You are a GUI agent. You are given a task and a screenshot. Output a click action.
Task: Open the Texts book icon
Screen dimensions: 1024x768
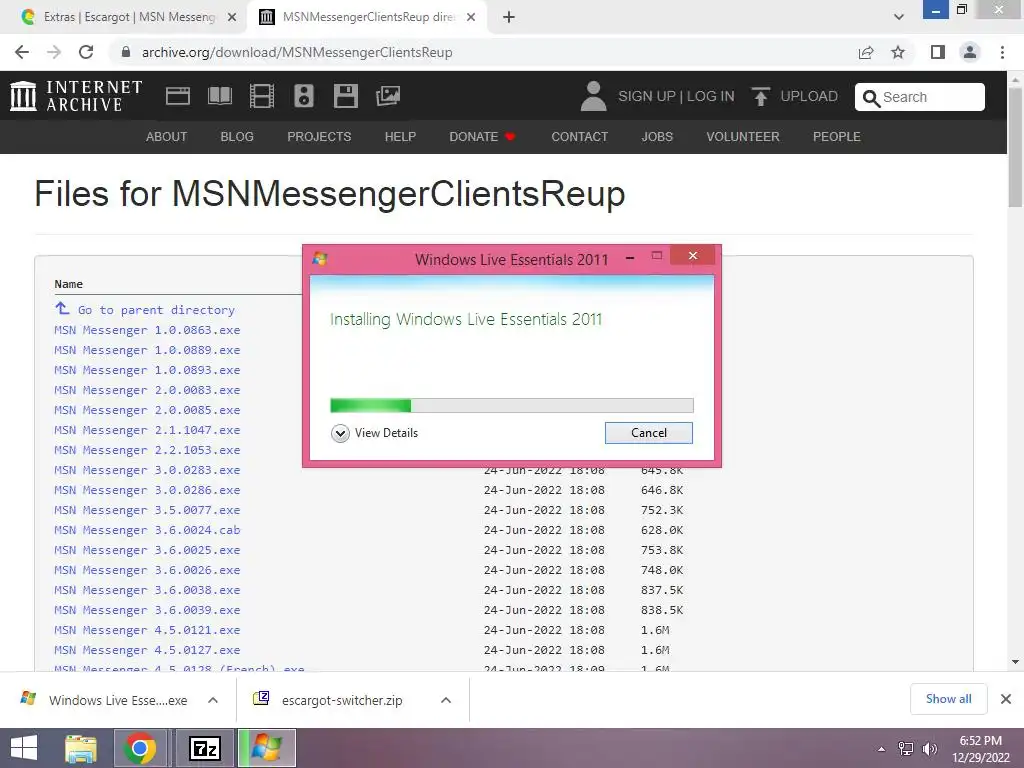[219, 96]
